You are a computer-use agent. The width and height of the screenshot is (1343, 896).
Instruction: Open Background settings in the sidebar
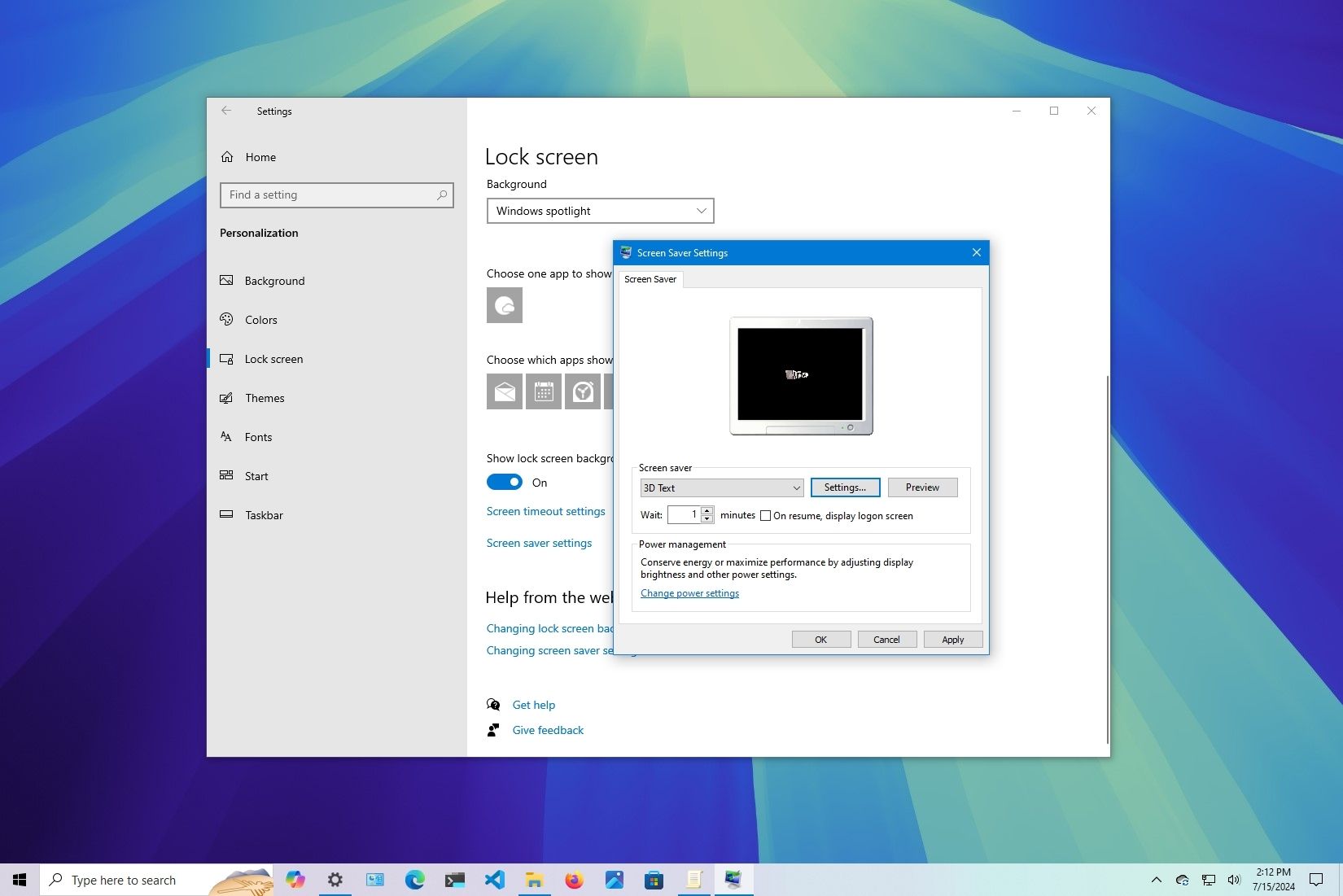274,280
